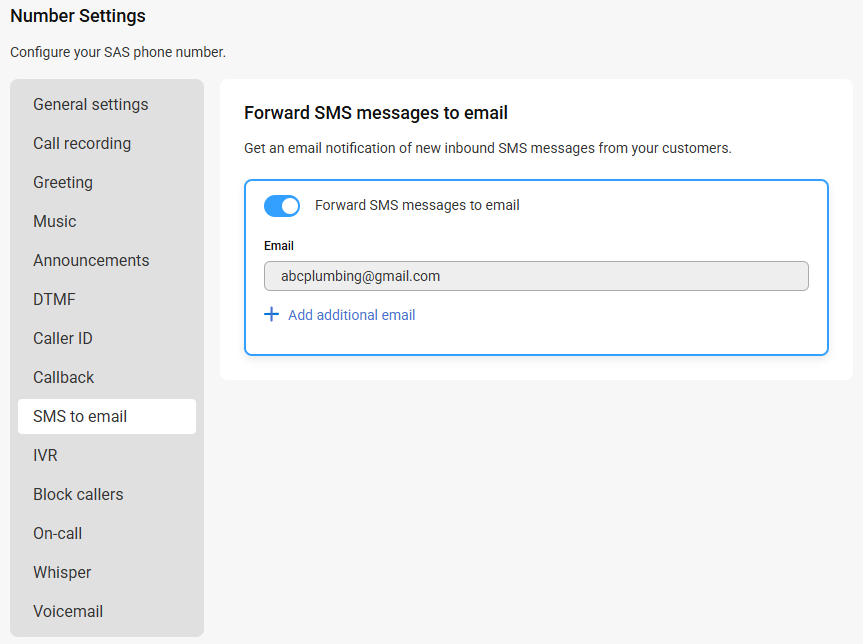Click the Forward SMS messages toggle label
The height and width of the screenshot is (644, 863).
[417, 205]
